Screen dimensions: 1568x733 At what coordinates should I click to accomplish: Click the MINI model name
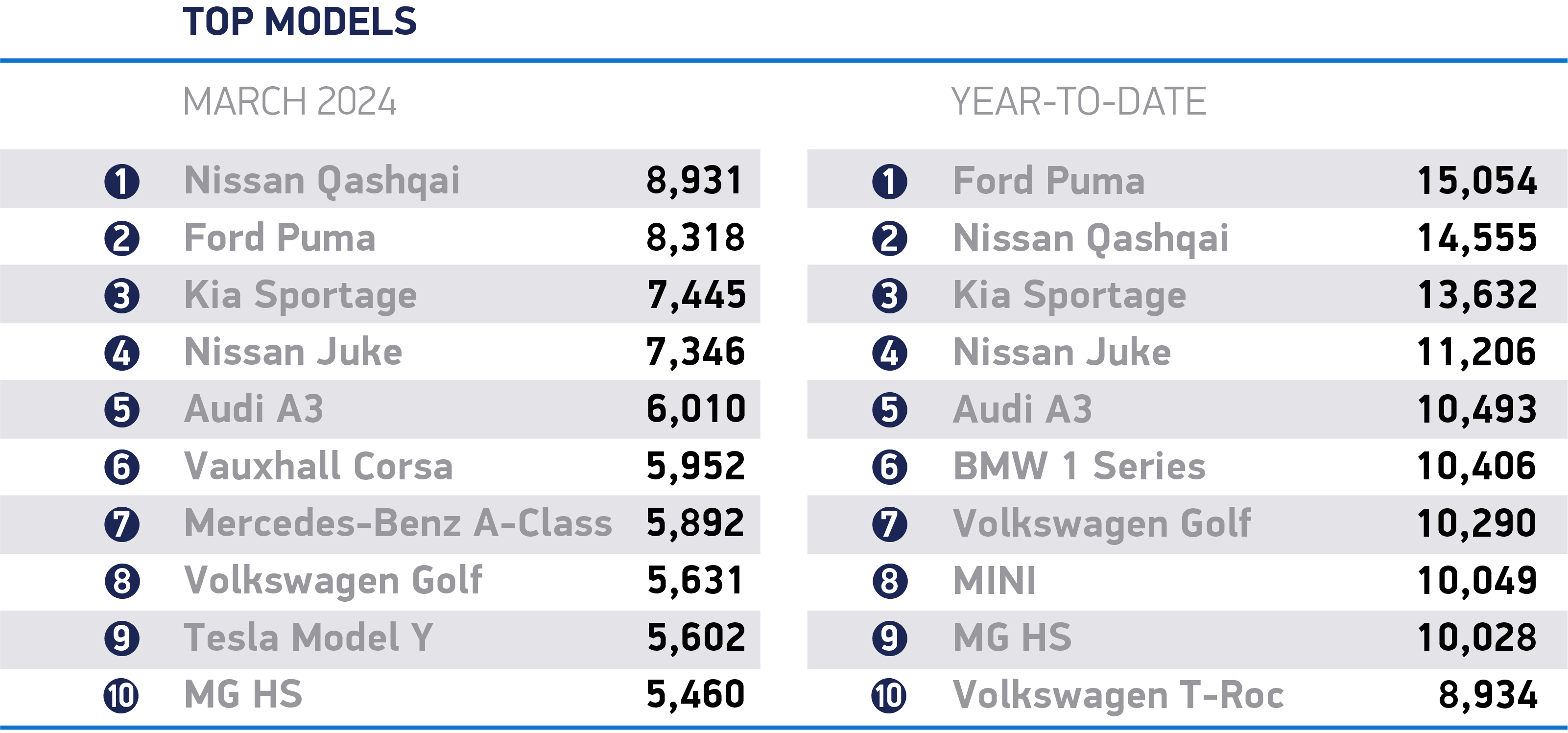click(994, 581)
